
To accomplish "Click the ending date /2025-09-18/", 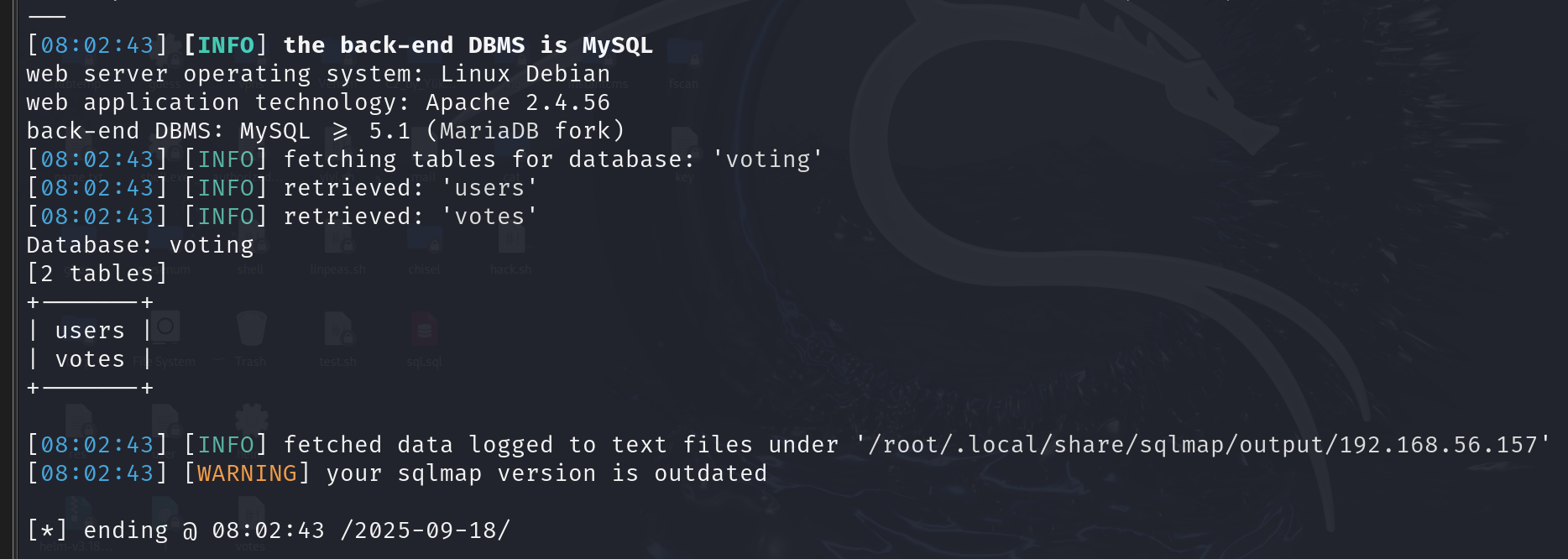I will [x=425, y=530].
